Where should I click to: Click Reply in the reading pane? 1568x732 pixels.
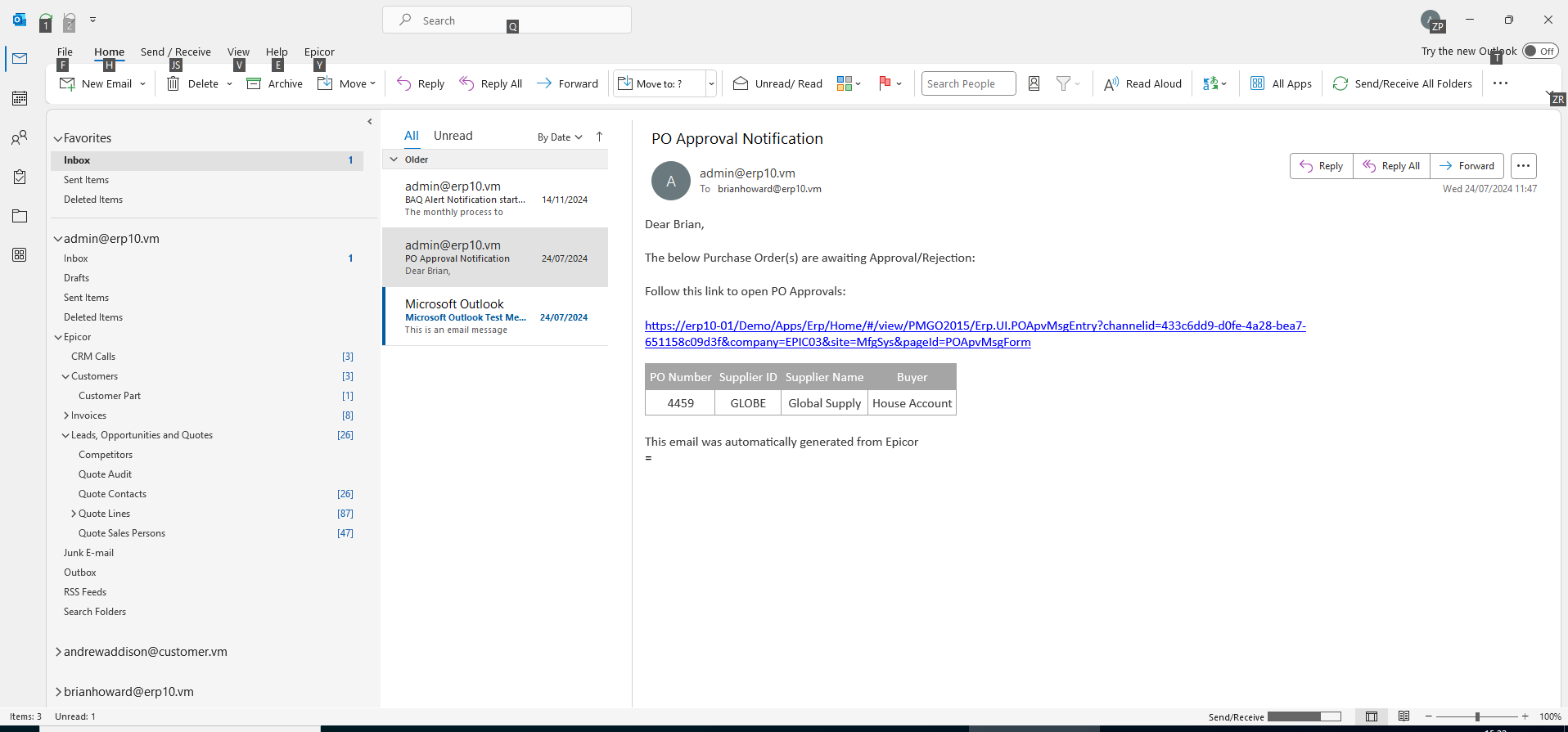(x=1322, y=166)
